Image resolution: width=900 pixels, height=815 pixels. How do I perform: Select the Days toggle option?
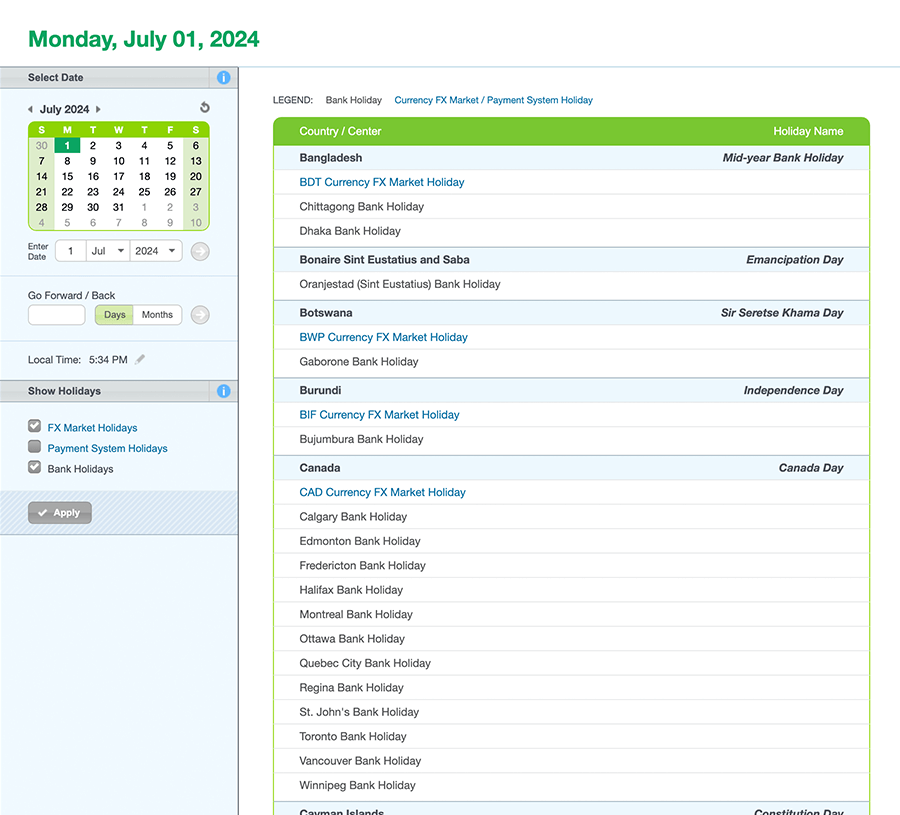point(114,315)
